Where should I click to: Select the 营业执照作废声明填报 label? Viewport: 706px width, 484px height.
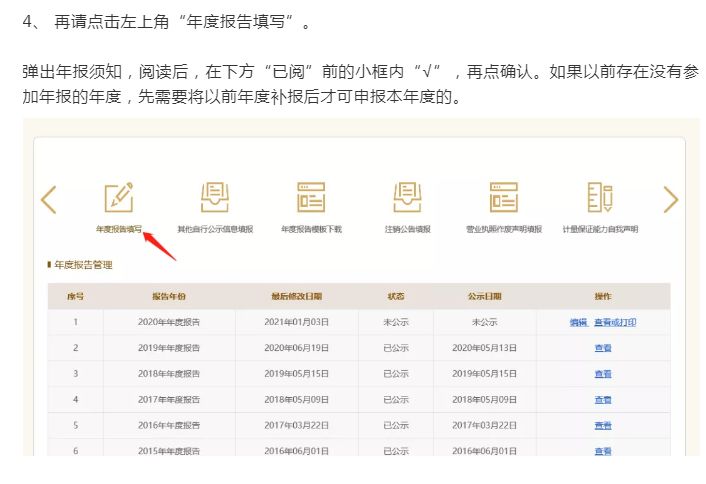[x=504, y=229]
